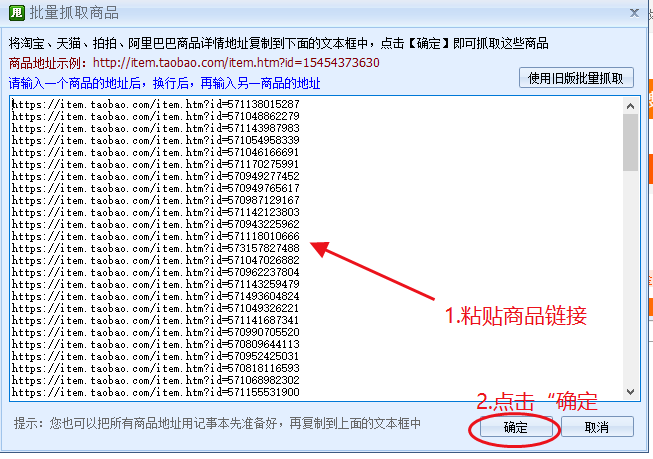Image resolution: width=653 pixels, height=459 pixels.
Task: Click the line with id=571118010666
Action: 156,237
